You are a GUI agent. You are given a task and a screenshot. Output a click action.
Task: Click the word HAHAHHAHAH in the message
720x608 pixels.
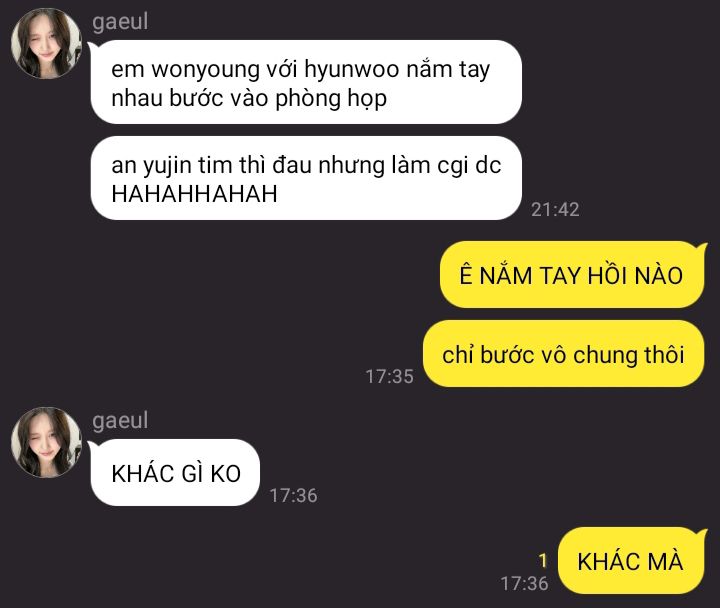(x=194, y=193)
